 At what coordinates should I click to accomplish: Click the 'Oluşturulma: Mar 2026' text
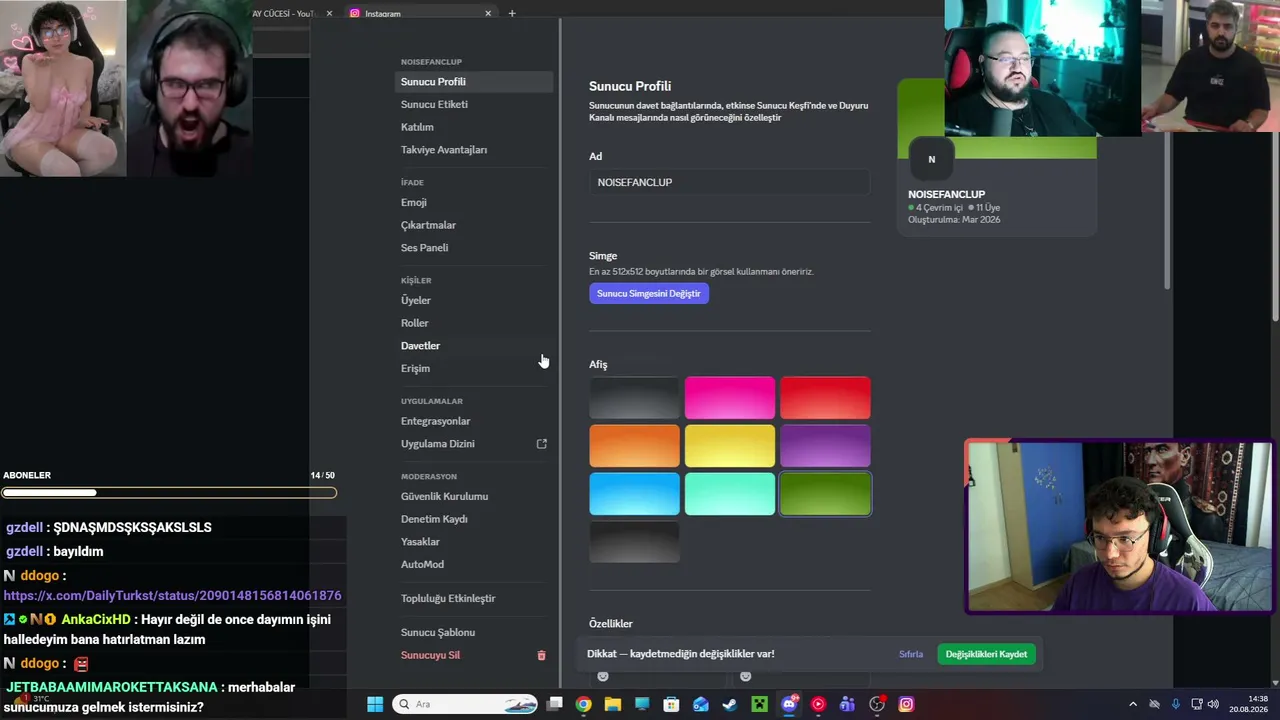954,220
